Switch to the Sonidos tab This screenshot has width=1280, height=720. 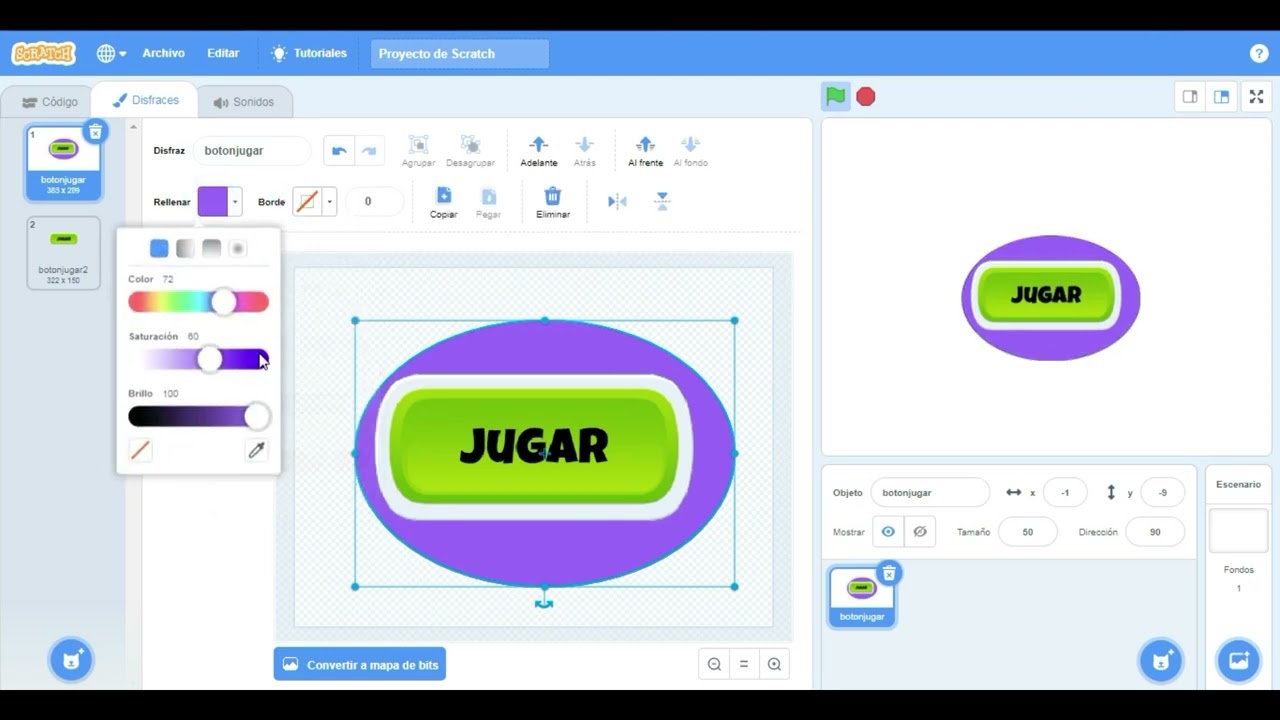click(244, 102)
